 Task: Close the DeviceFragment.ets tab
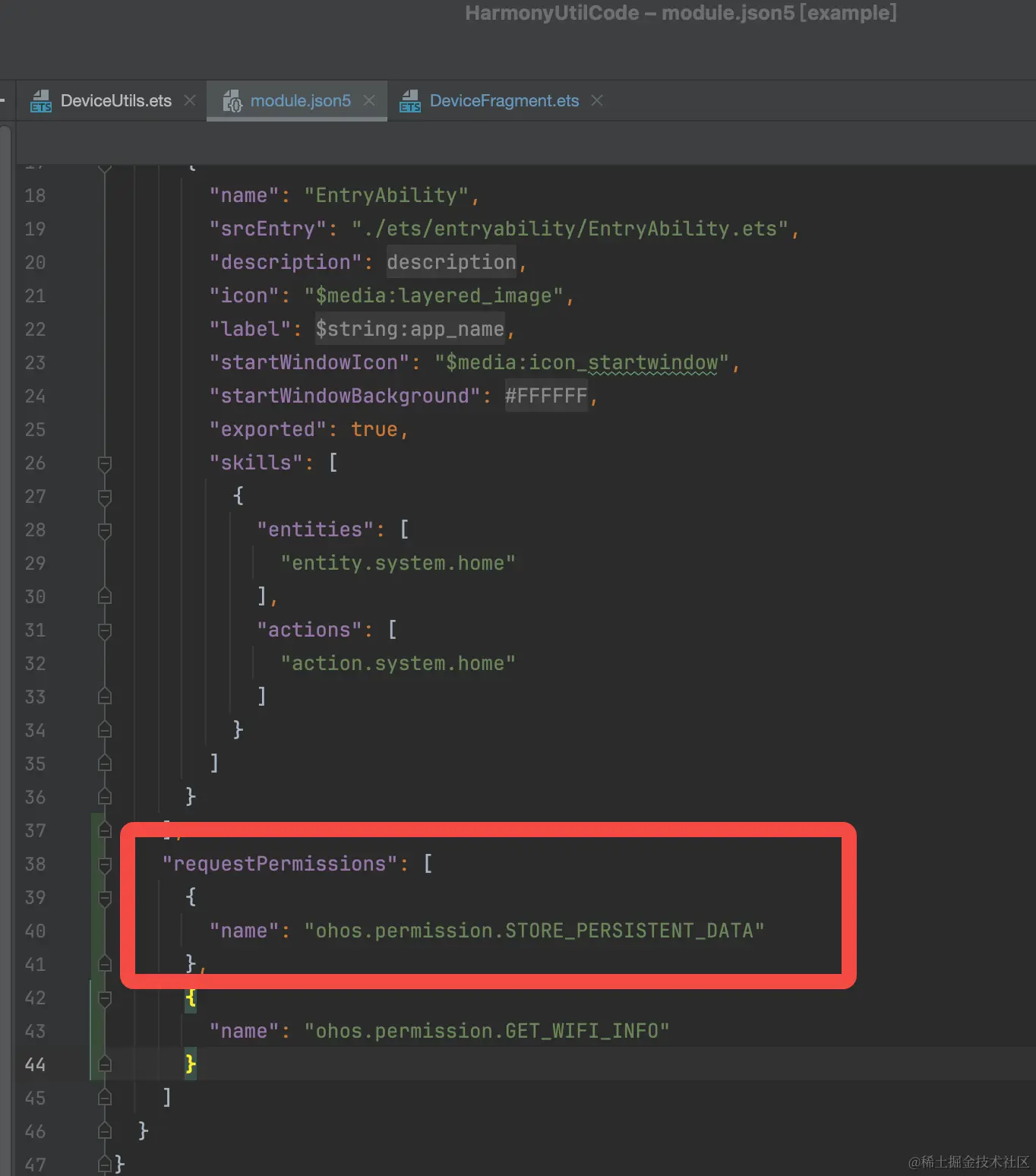pos(597,100)
